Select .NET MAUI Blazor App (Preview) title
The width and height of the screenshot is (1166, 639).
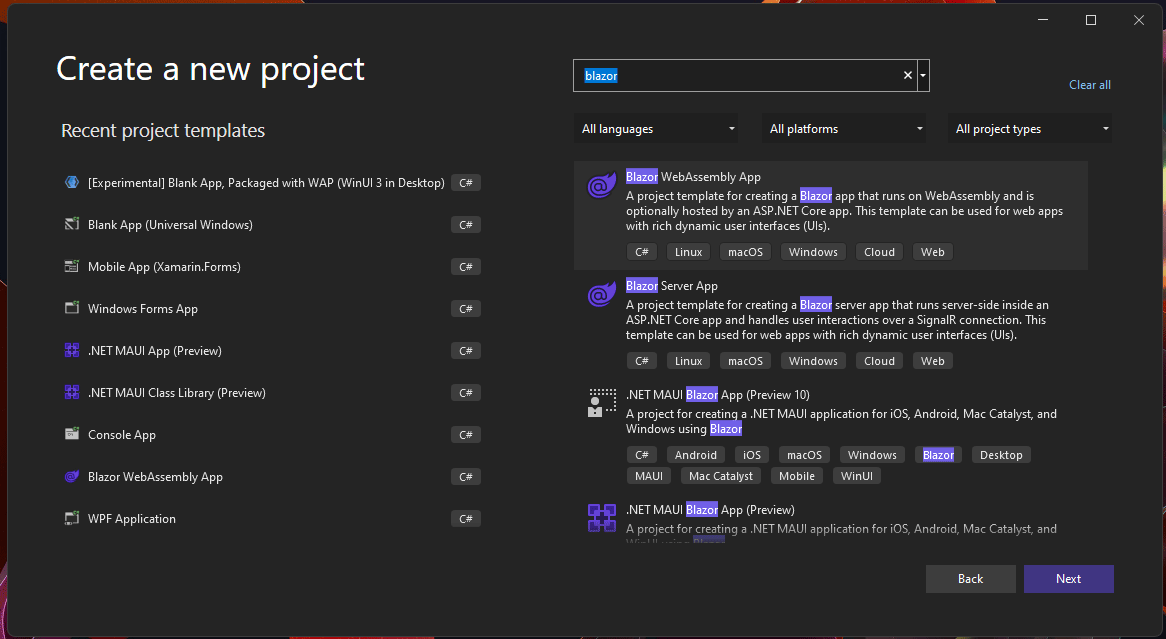[x=710, y=510]
